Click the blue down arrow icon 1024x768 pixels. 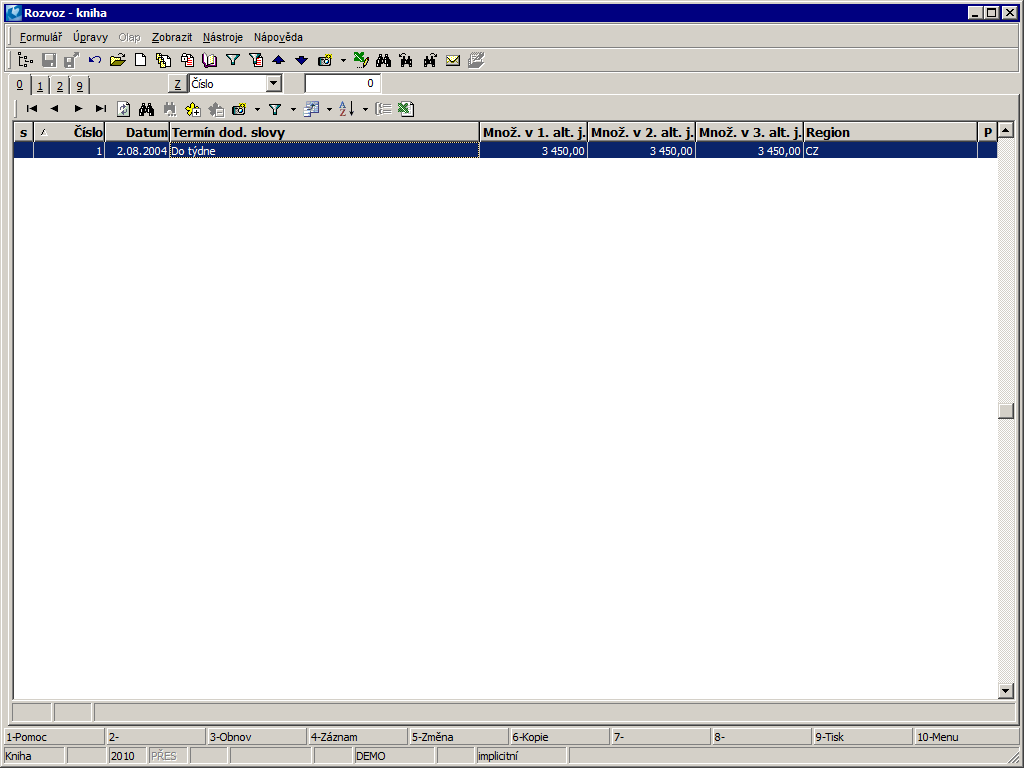pyautogui.click(x=301, y=60)
